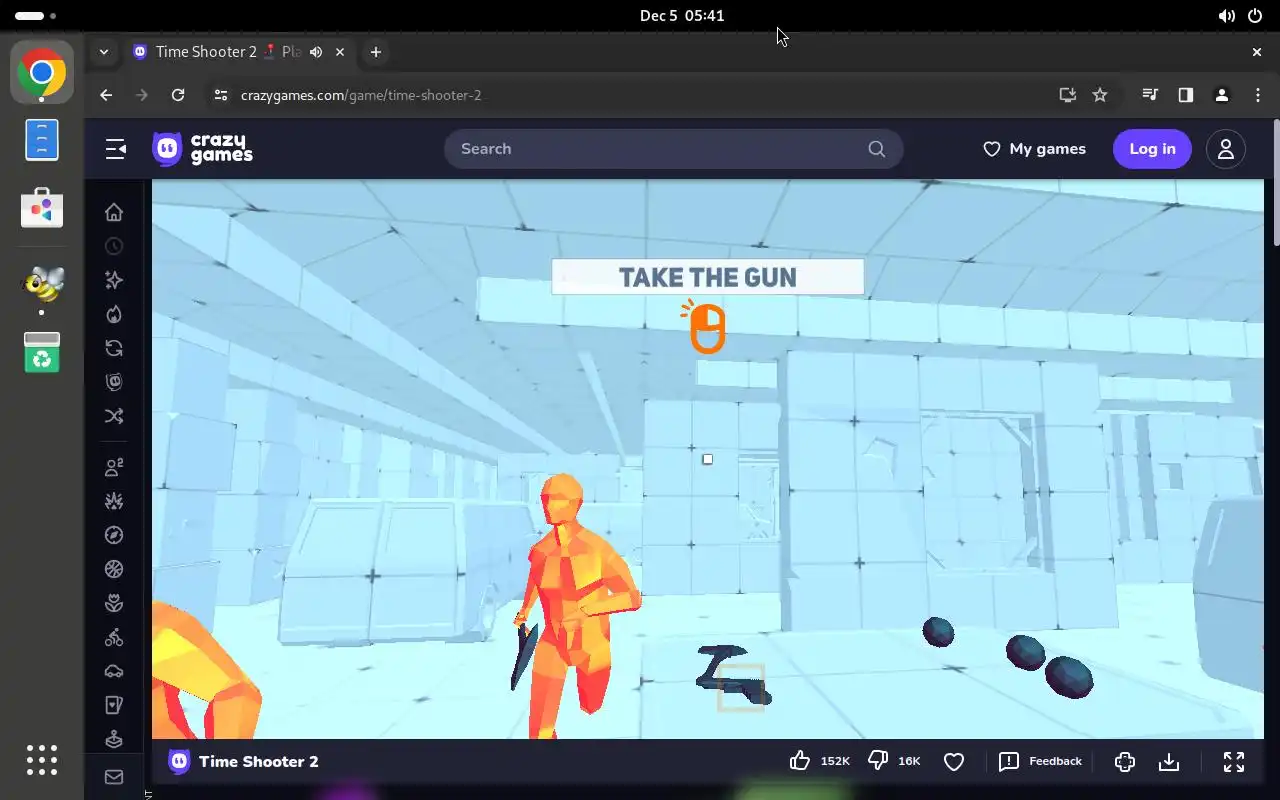Open Bike games cyclist icon
The image size is (1280, 800).
pos(114,637)
